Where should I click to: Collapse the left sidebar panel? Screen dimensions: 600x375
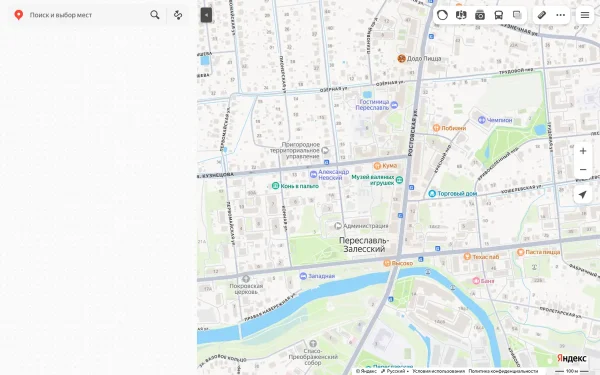coord(206,15)
